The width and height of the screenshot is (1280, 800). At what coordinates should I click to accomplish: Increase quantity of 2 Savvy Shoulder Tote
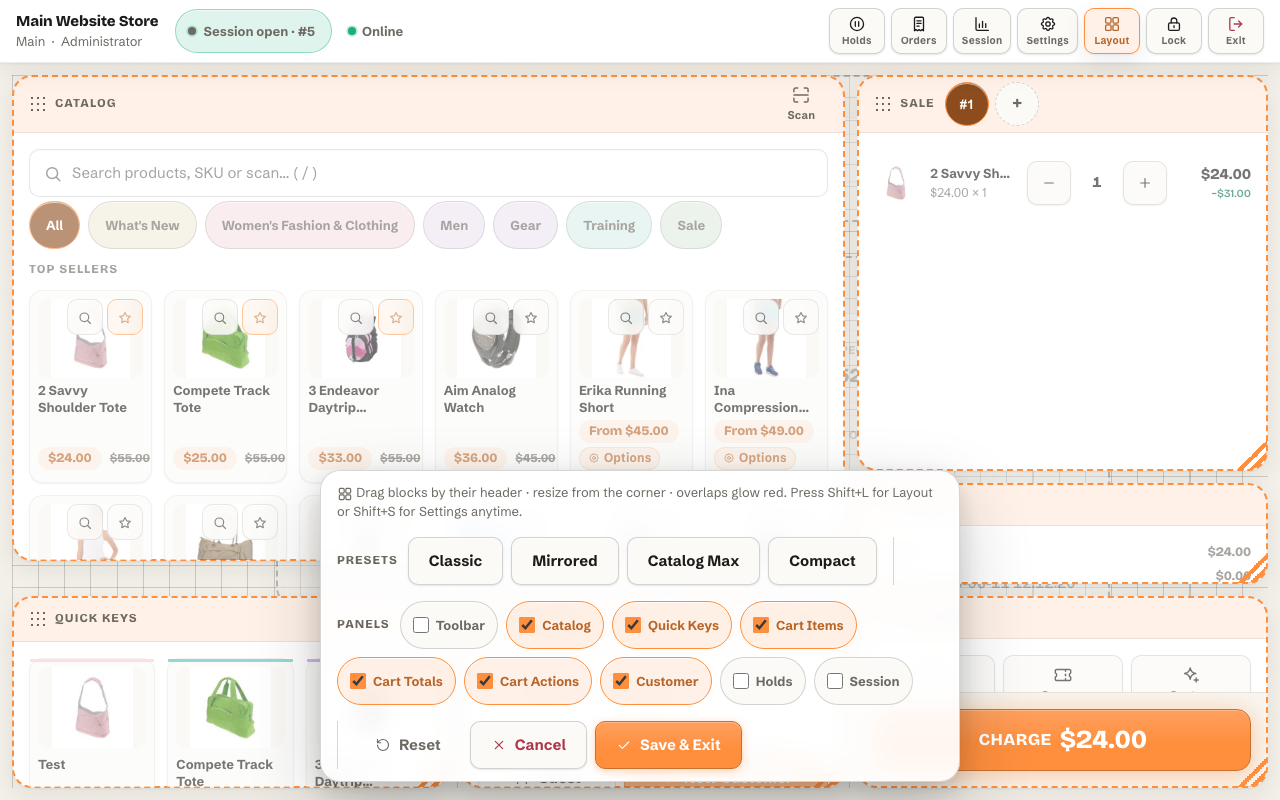pos(1145,183)
